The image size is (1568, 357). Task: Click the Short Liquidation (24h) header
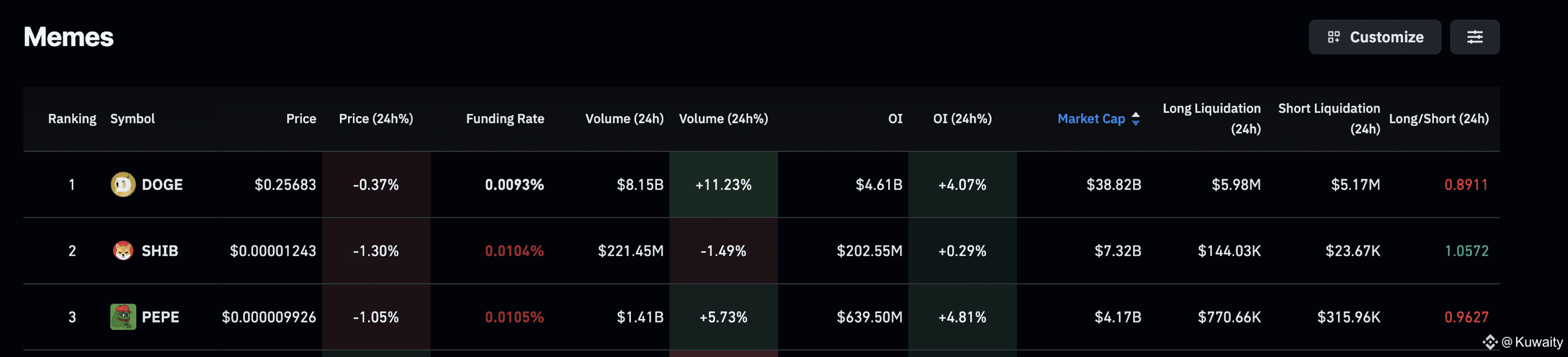1329,118
